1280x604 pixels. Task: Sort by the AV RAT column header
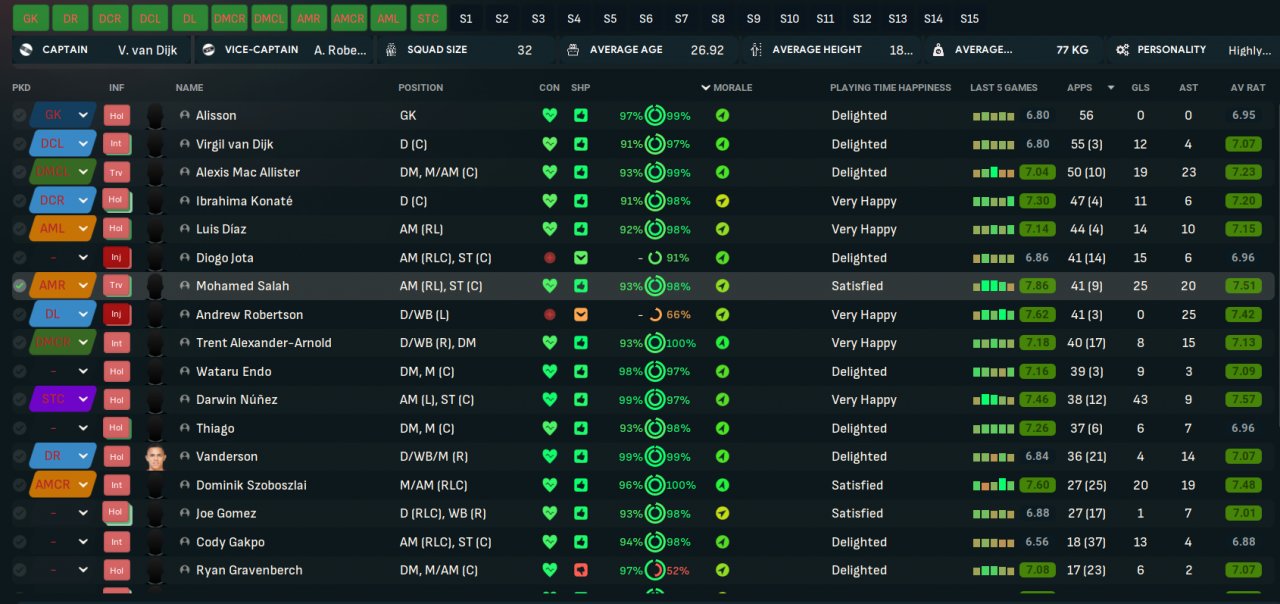tap(1248, 88)
